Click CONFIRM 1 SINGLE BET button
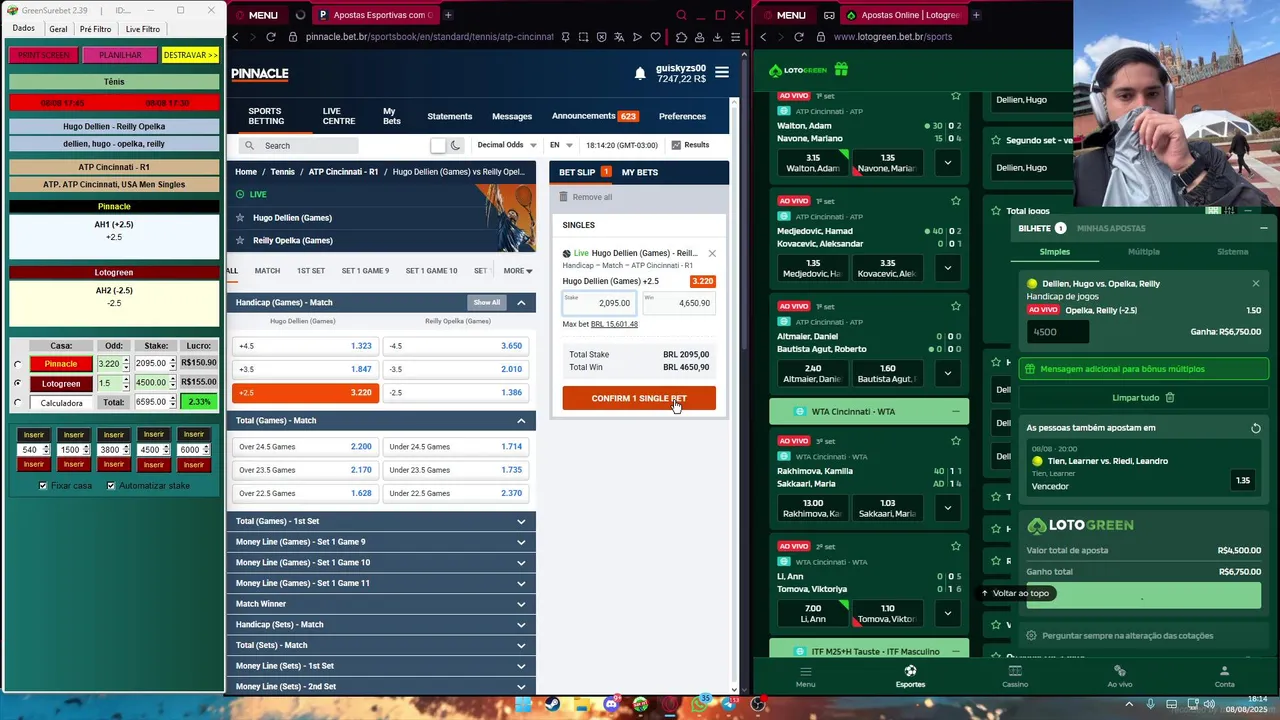The image size is (1280, 720). [639, 398]
